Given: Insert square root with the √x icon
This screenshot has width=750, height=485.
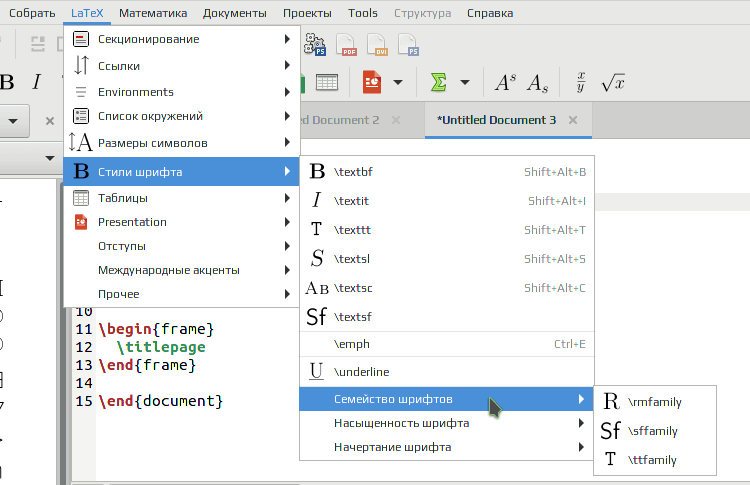Looking at the screenshot, I should coord(613,82).
